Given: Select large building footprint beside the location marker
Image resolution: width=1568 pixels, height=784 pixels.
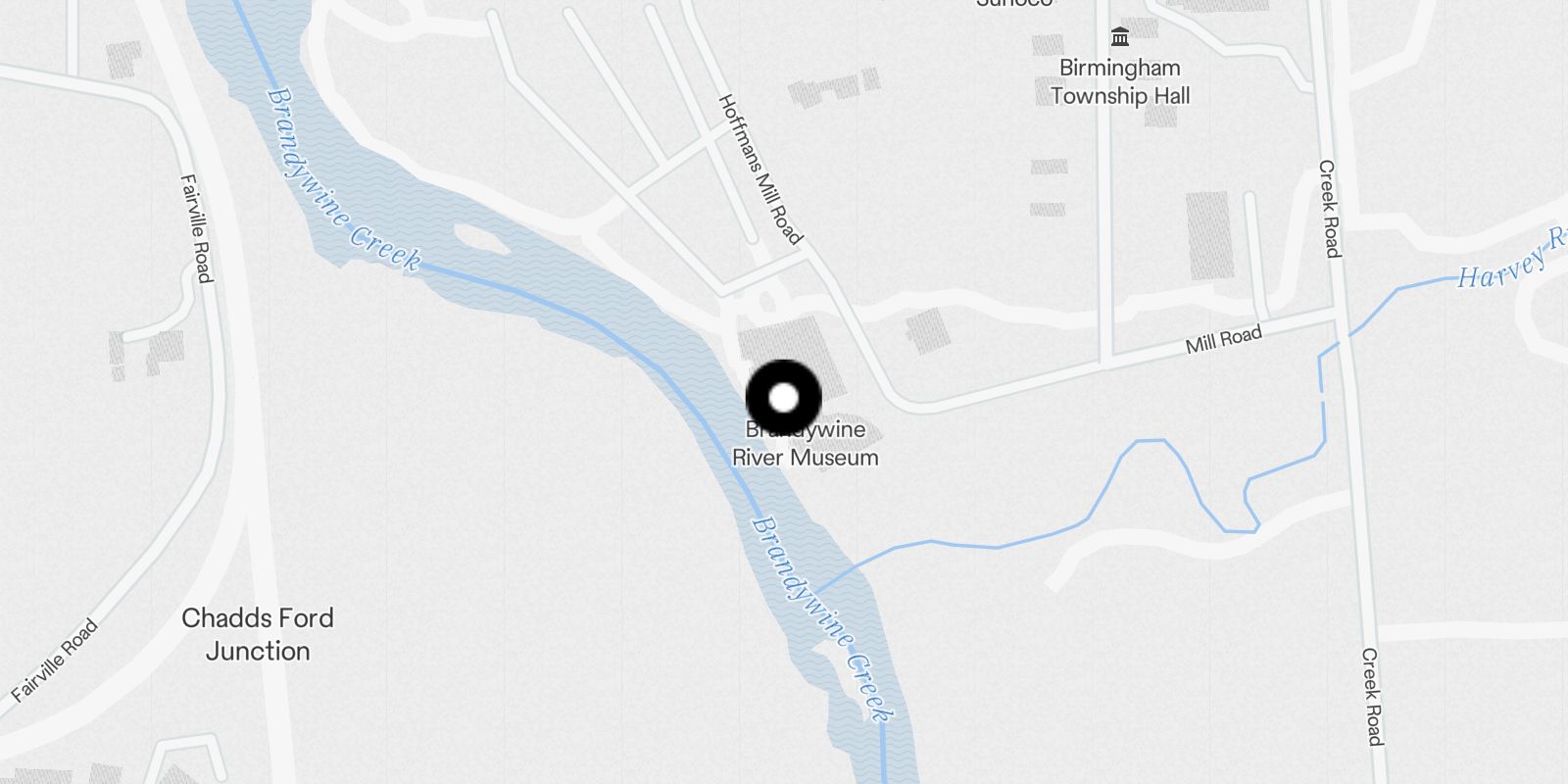Looking at the screenshot, I should pyautogui.click(x=792, y=353).
